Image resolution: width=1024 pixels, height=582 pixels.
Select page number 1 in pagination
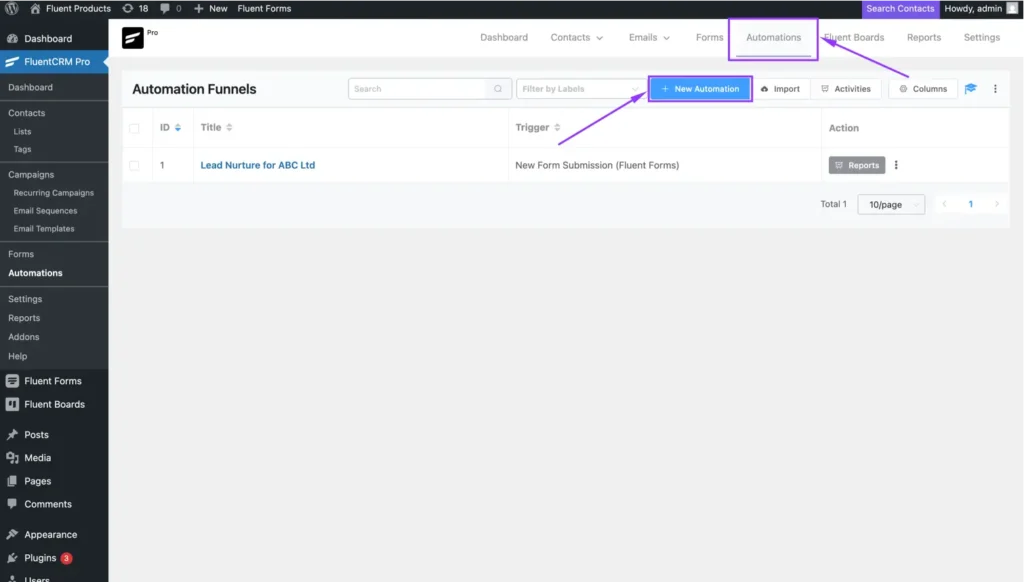[970, 204]
